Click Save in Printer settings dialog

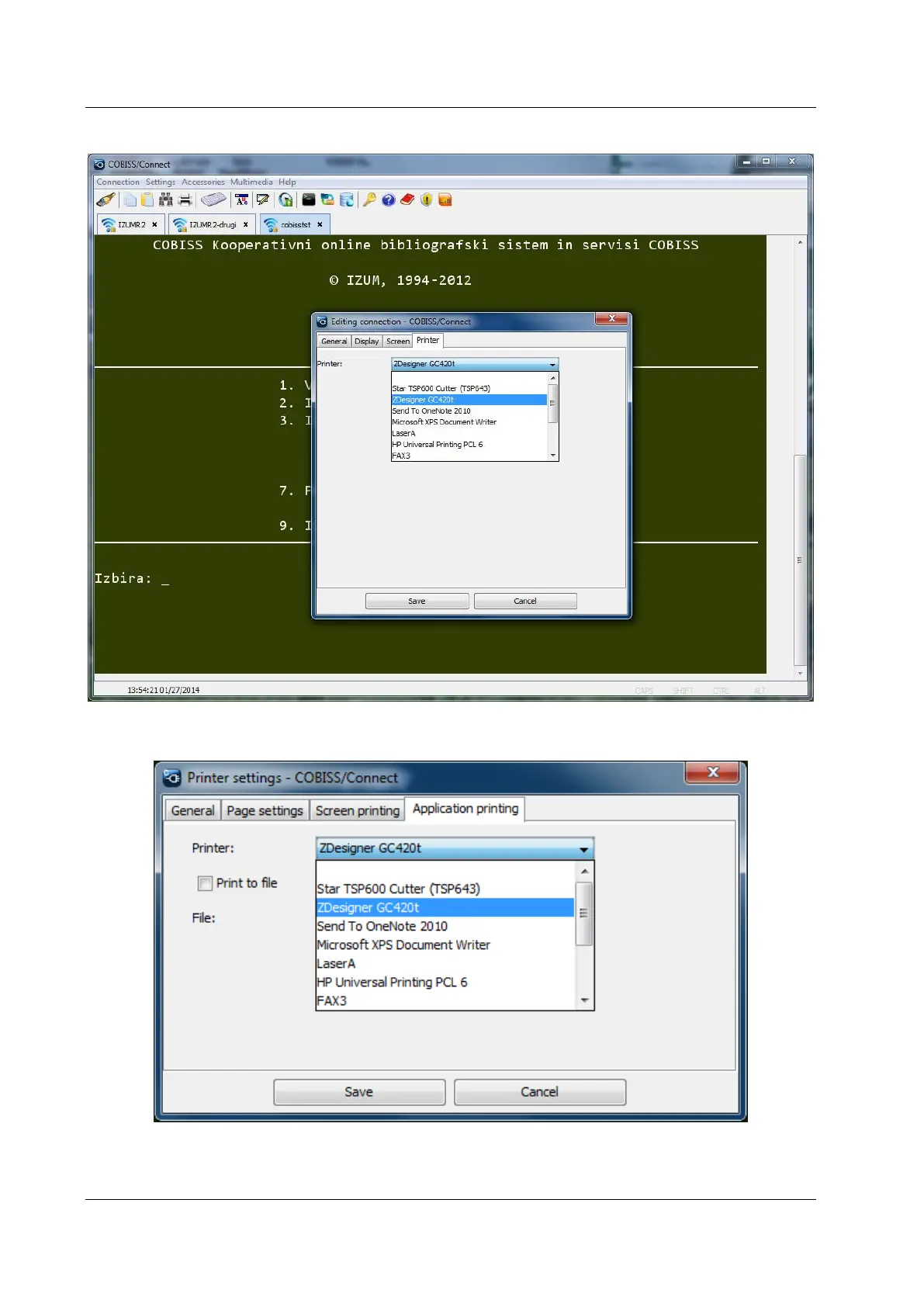click(359, 1092)
